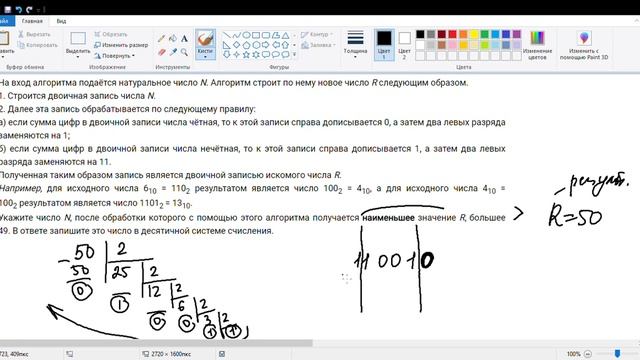This screenshot has width=640, height=360.
Task: Click the Crop (Обрезать) icon
Action: coord(97,34)
